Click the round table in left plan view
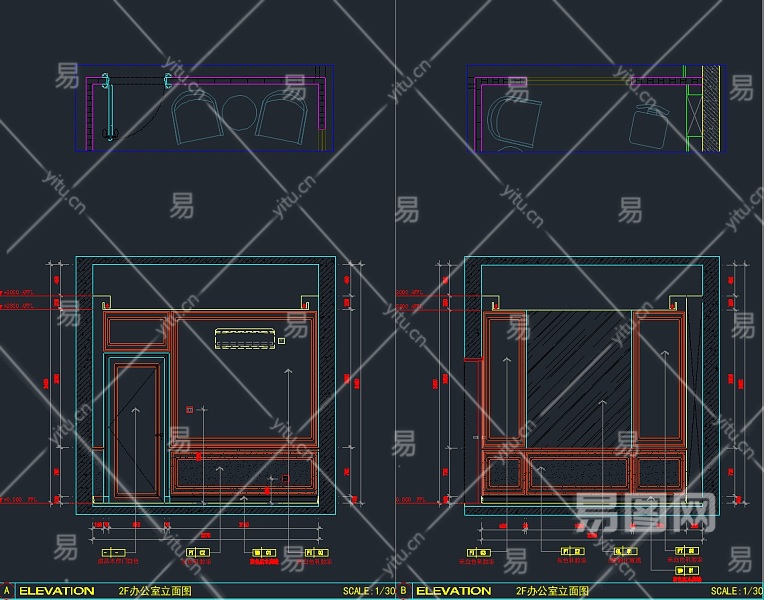Viewport: 764px width, 600px height. (x=238, y=114)
